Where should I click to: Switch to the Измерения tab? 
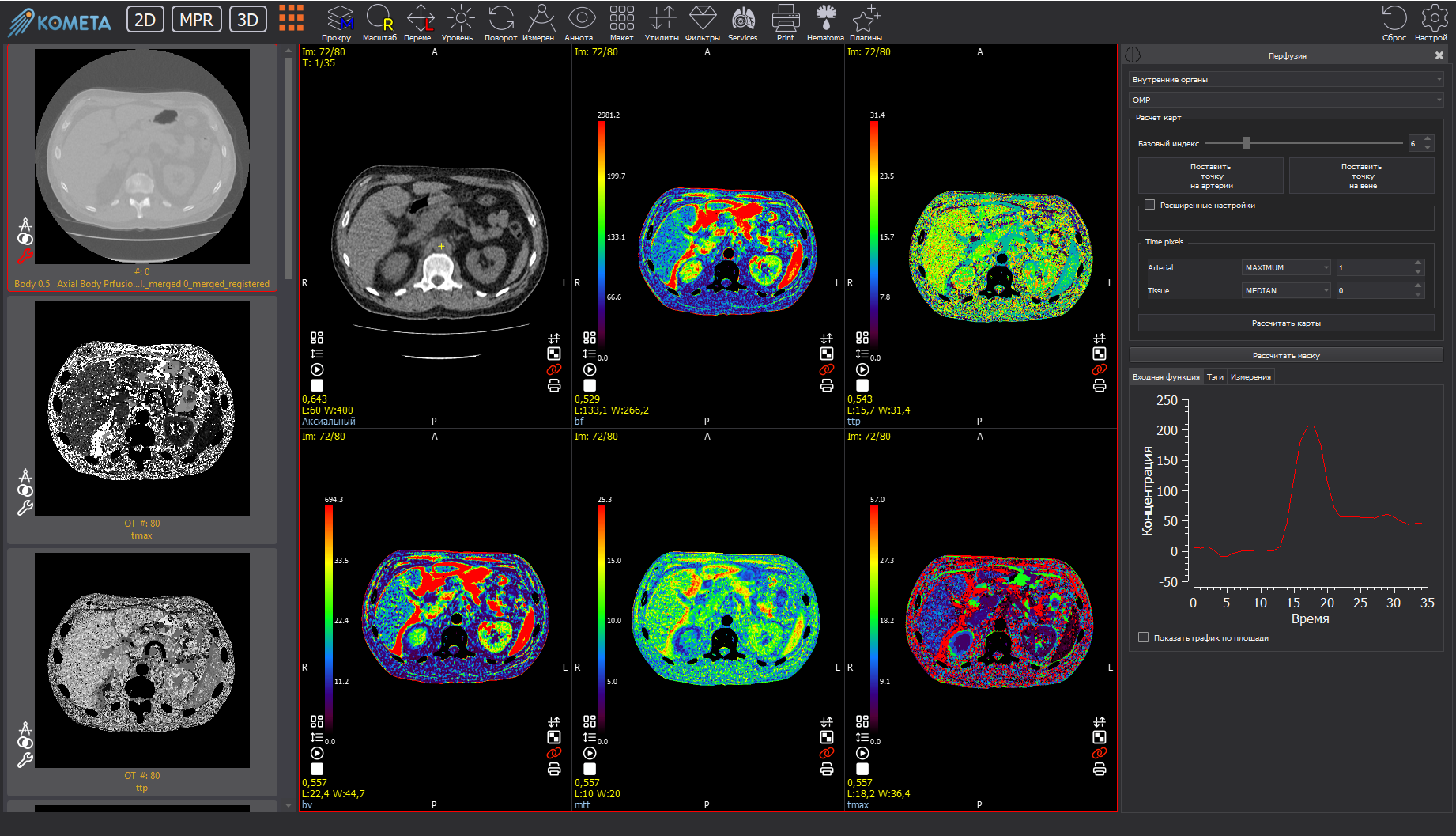[1250, 377]
